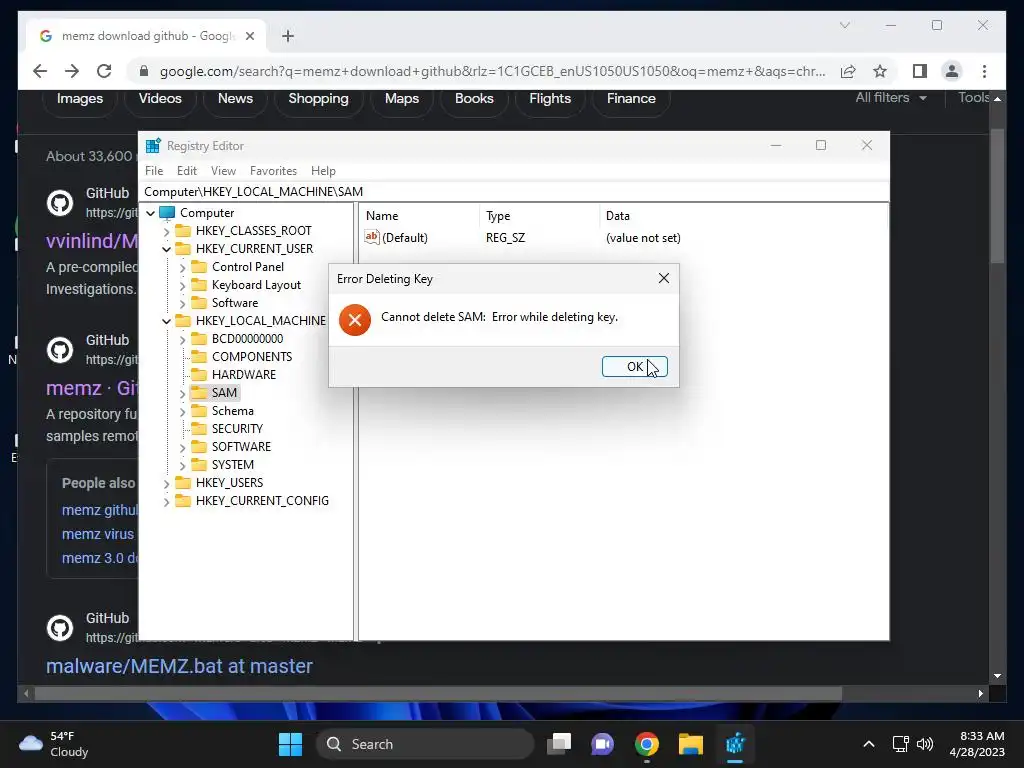This screenshot has width=1024, height=768.
Task: Select the Computer root node icon
Action: point(167,213)
